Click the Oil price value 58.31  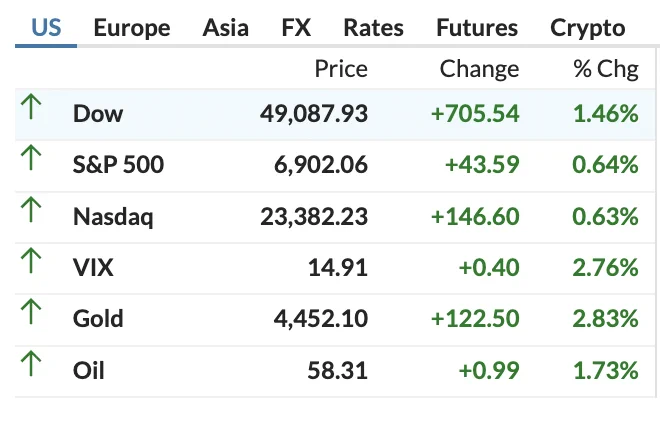point(338,371)
